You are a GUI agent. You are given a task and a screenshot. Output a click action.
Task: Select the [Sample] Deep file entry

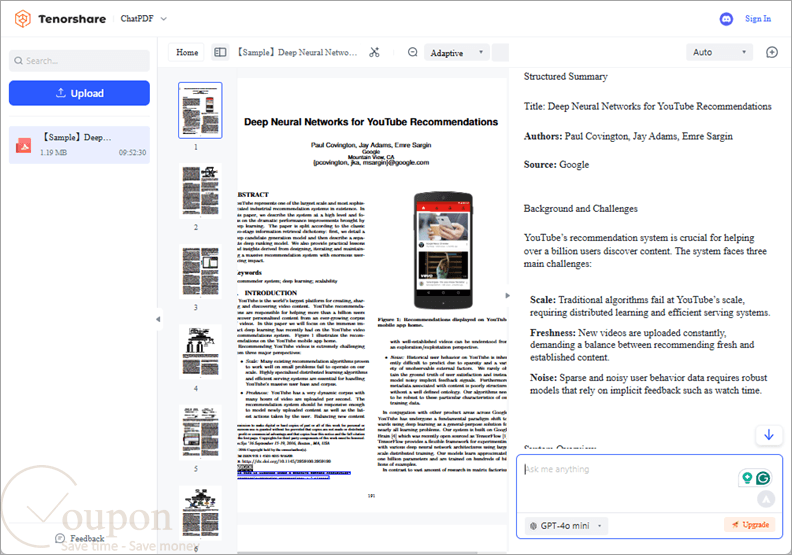79,145
